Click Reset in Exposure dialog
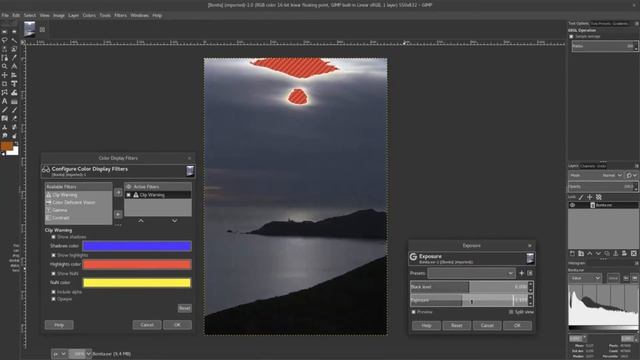The width and height of the screenshot is (640, 360). [456, 325]
